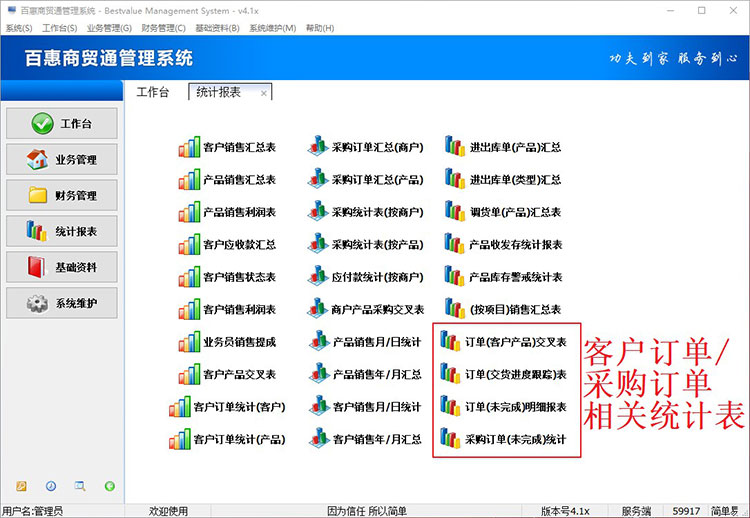
Task: Open the 采购订单(未完成)统计 report icon
Action: coord(450,439)
